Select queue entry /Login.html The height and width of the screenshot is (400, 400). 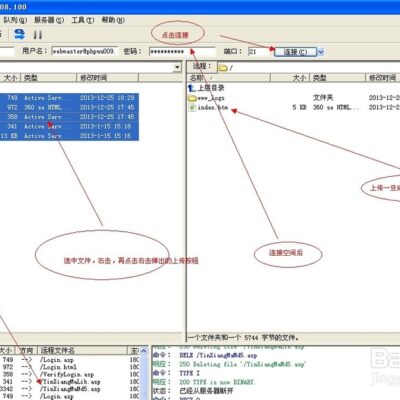coord(58,367)
